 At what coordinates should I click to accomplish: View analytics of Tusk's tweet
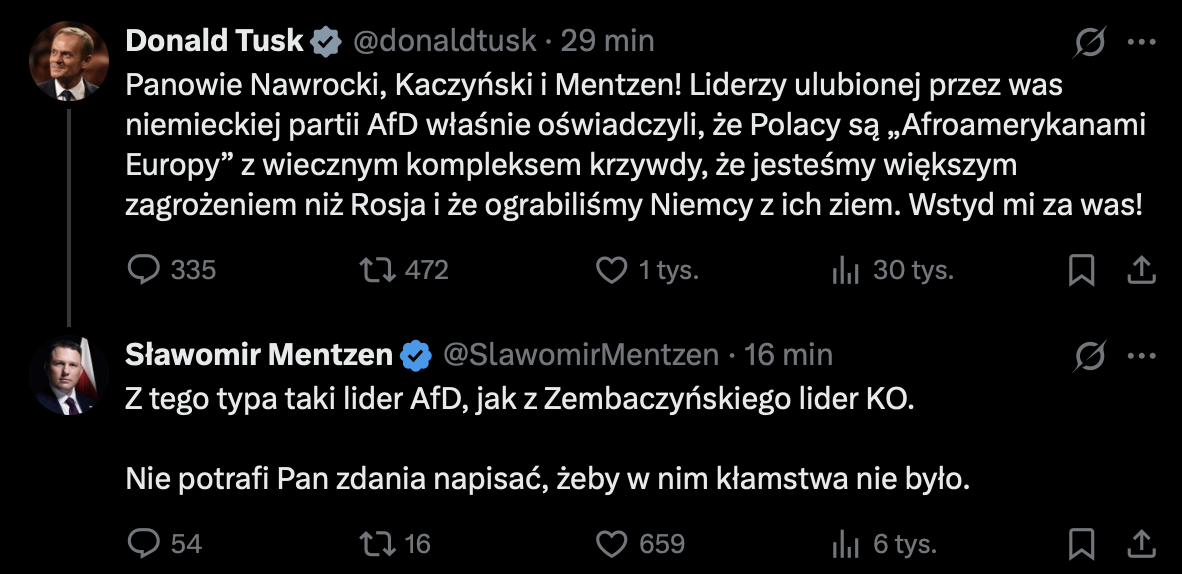click(x=846, y=270)
